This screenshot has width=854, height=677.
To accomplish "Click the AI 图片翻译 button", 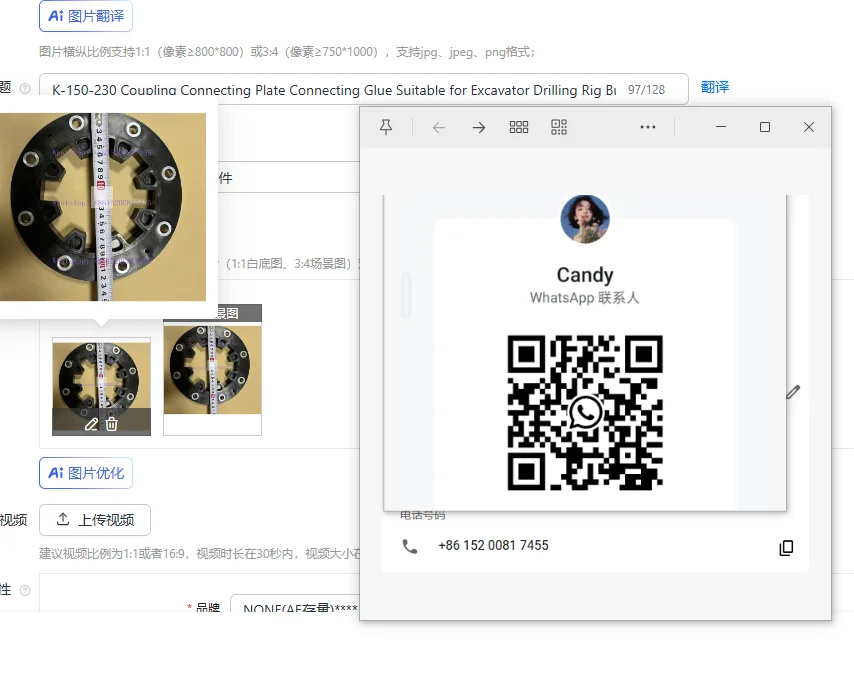I will [86, 16].
